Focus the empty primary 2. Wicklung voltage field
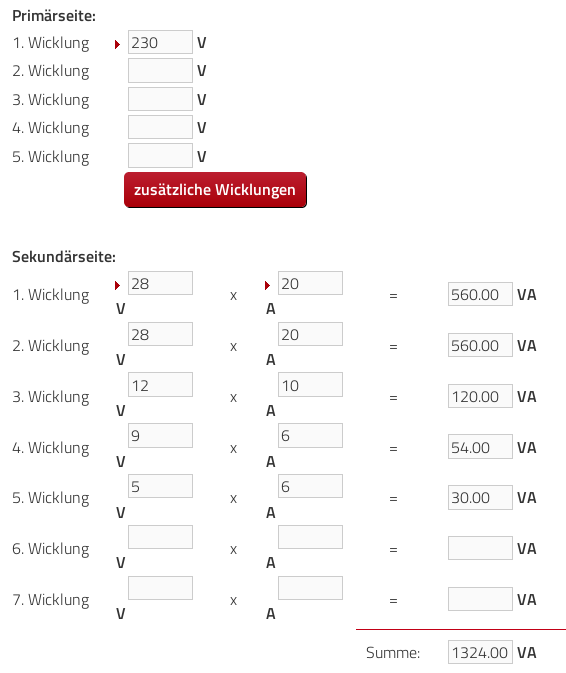 160,70
